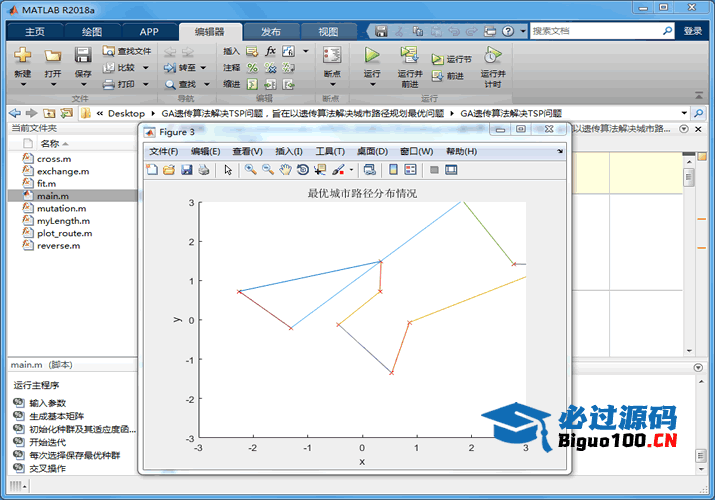Image resolution: width=715 pixels, height=500 pixels.
Task: Open the address bar path dropdown arrow
Action: pos(684,113)
